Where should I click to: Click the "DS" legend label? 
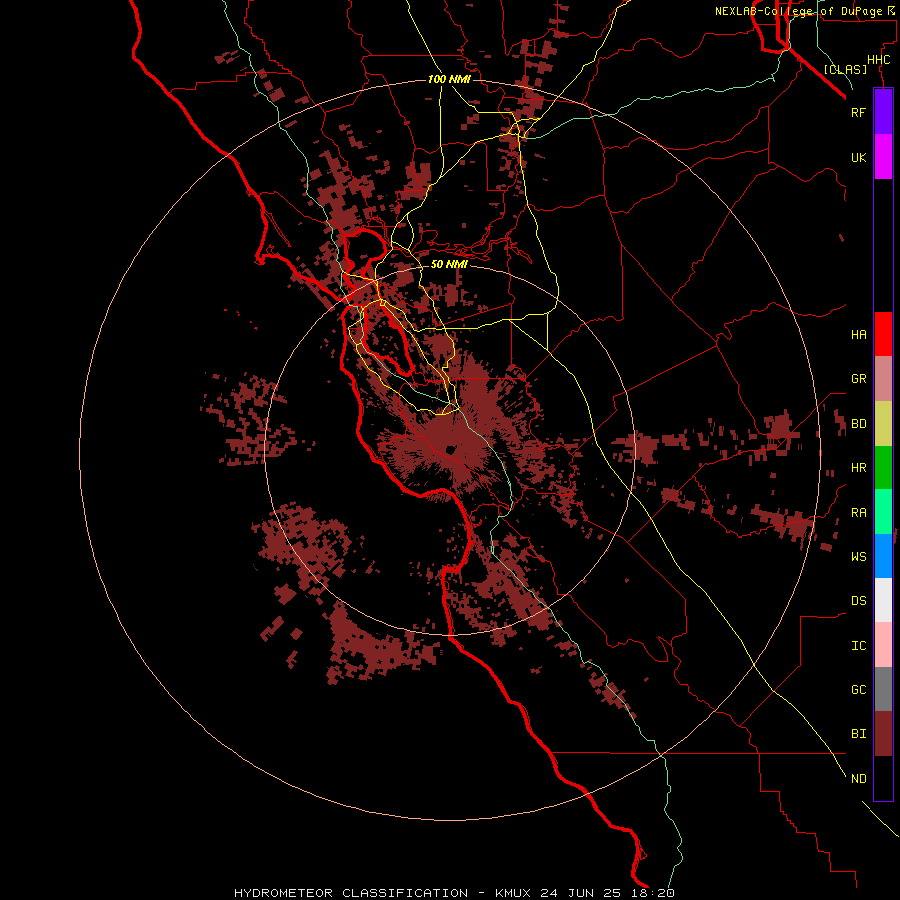point(859,600)
